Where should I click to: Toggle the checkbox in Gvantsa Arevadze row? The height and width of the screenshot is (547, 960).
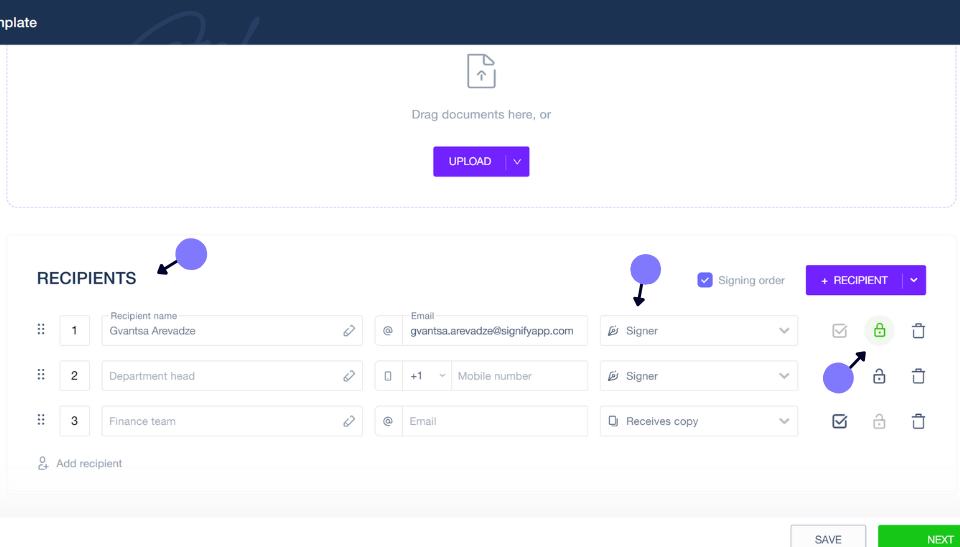point(839,331)
